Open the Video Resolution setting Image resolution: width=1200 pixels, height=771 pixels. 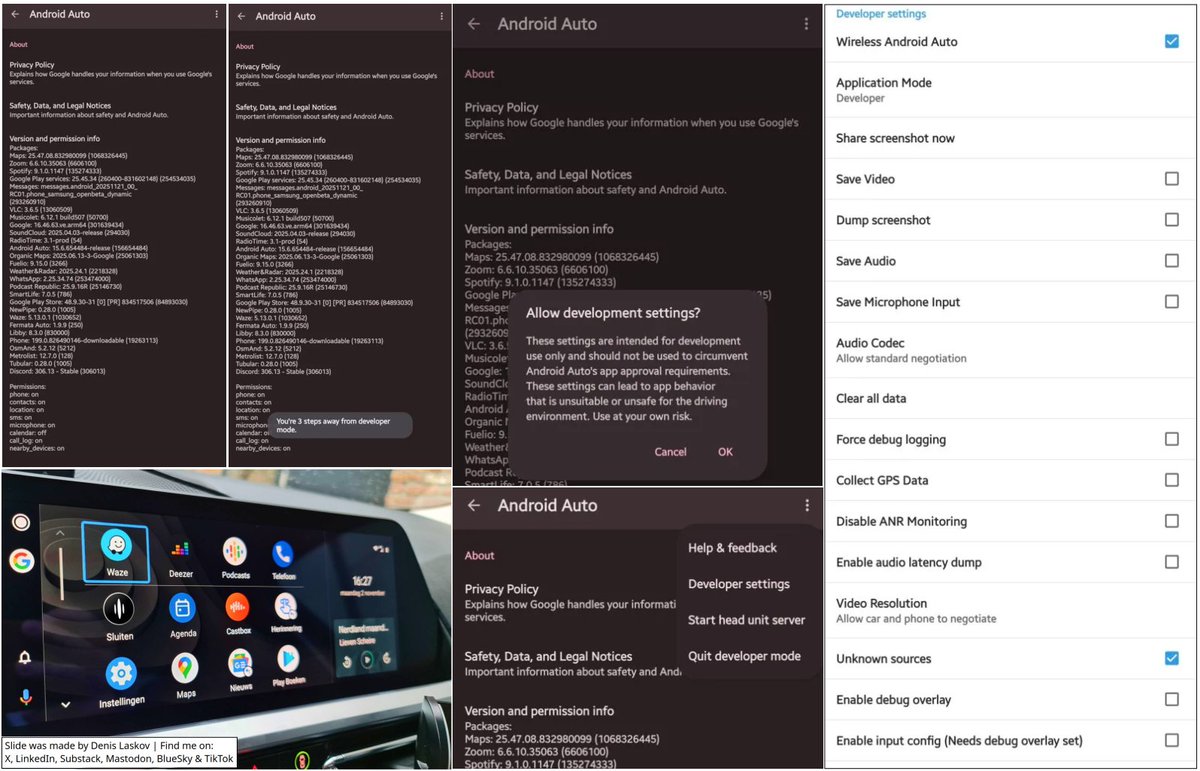pos(1010,610)
